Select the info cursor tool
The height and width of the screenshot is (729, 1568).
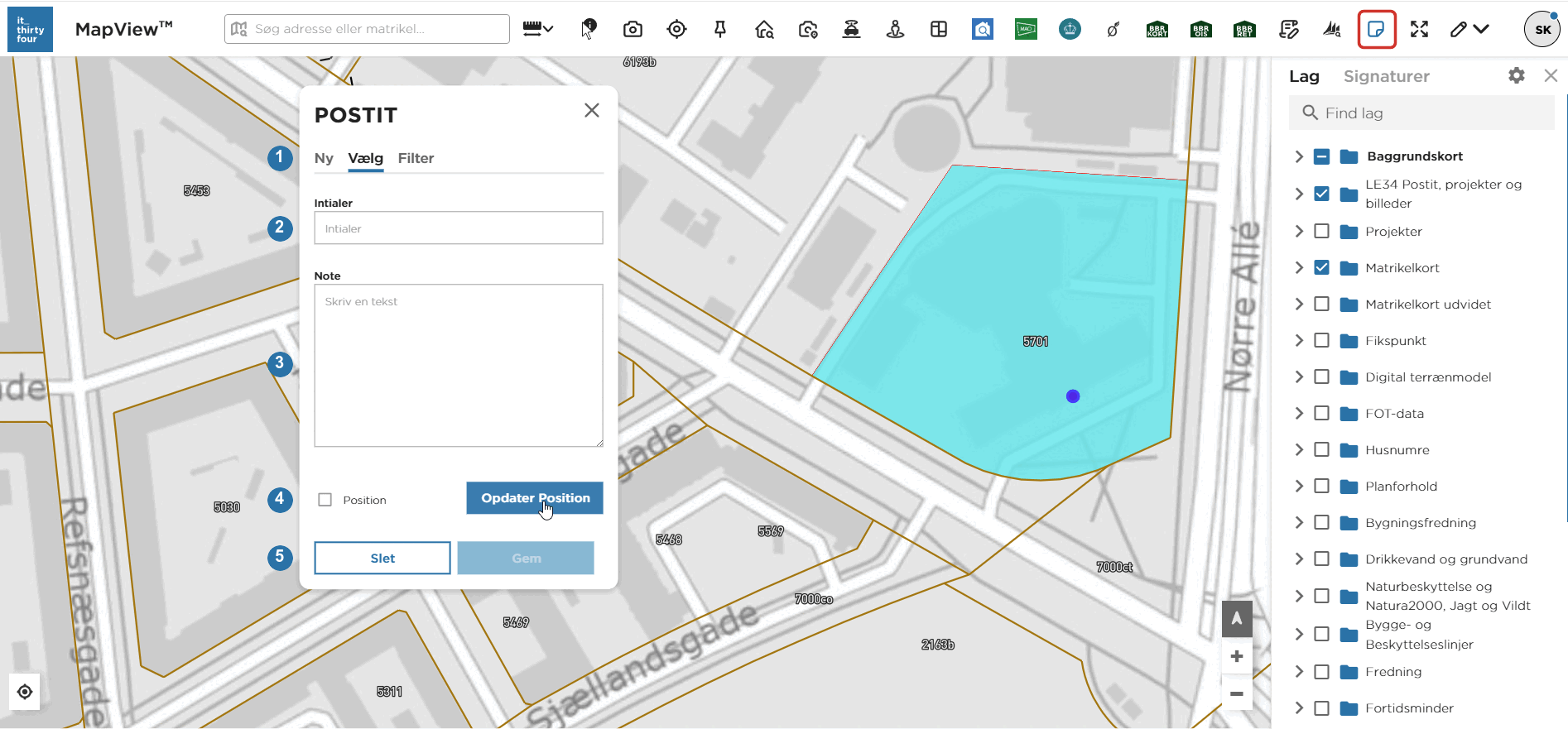pyautogui.click(x=589, y=29)
